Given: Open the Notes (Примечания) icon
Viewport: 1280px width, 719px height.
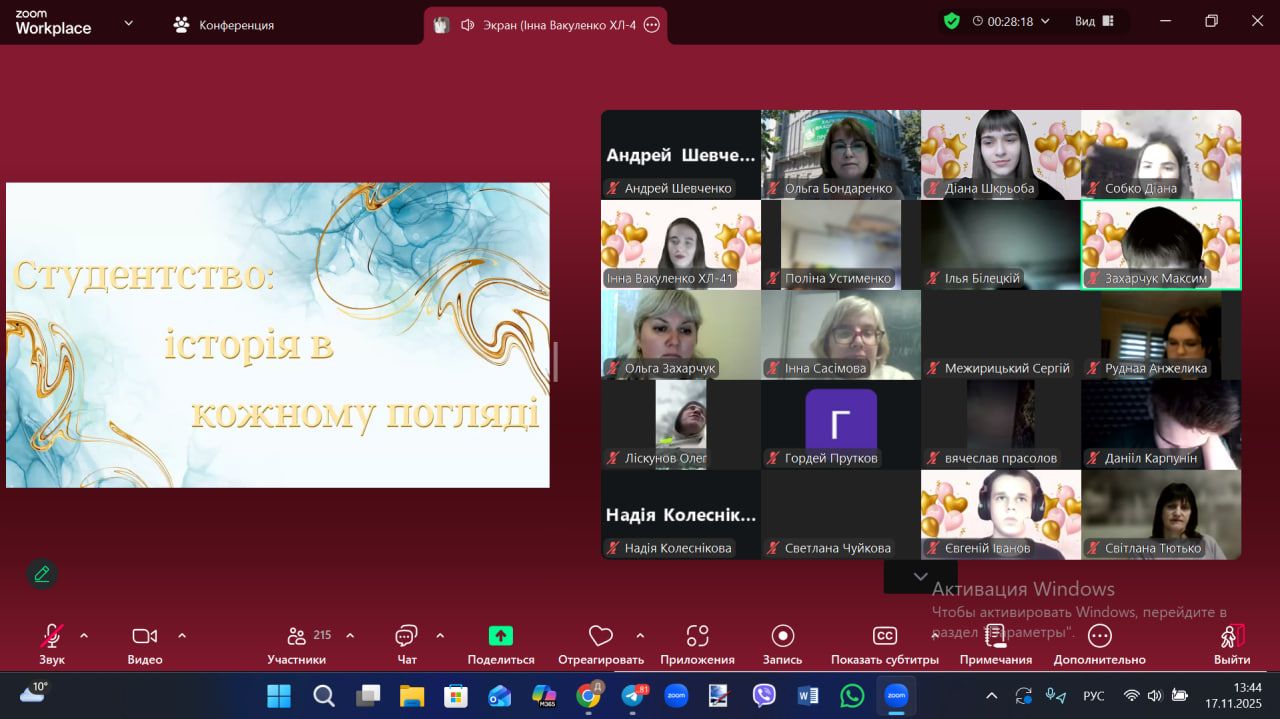Looking at the screenshot, I should tap(995, 636).
